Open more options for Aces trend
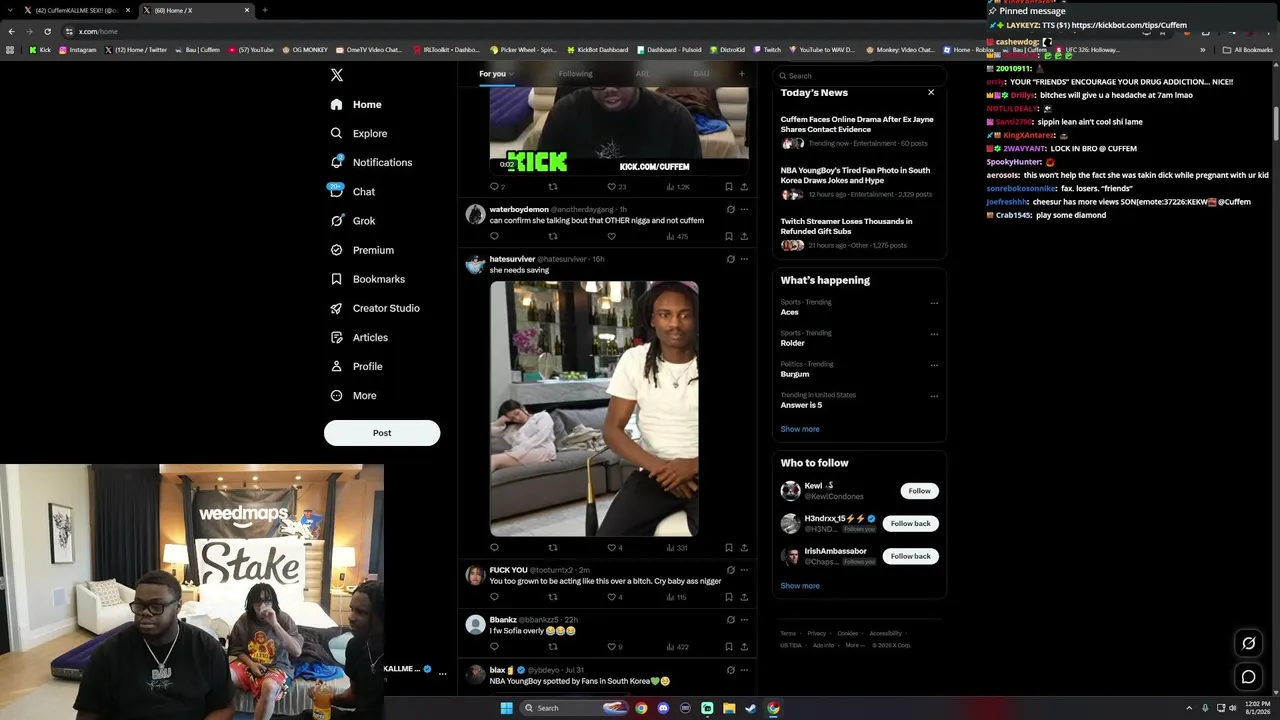Viewport: 1280px width, 720px height. pos(934,303)
